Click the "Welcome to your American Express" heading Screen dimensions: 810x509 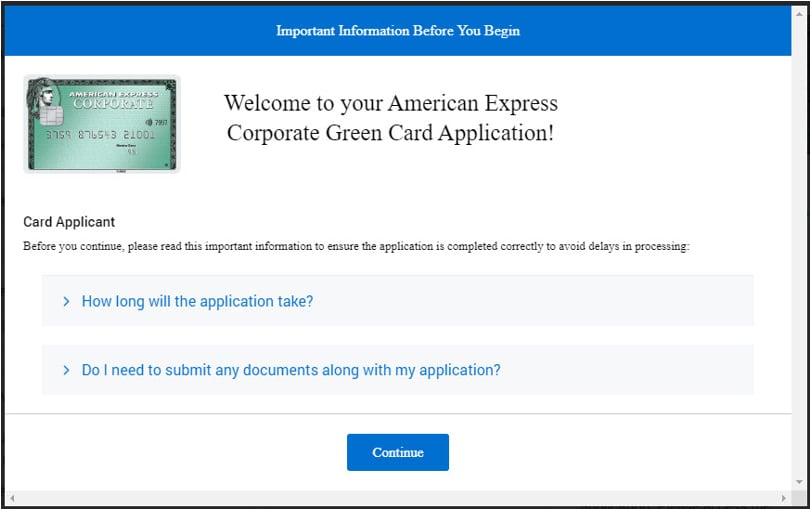391,118
